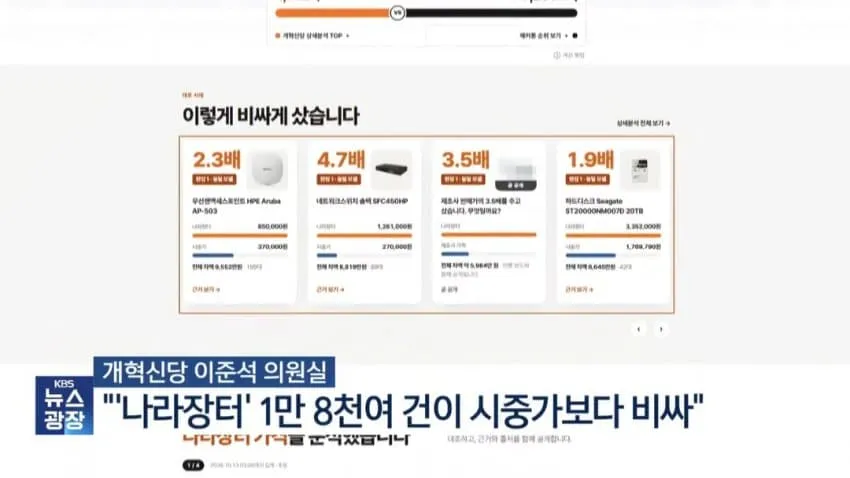Click the 1,261,000원 price value
Image resolution: width=850 pixels, height=478 pixels.
pyautogui.click(x=395, y=227)
